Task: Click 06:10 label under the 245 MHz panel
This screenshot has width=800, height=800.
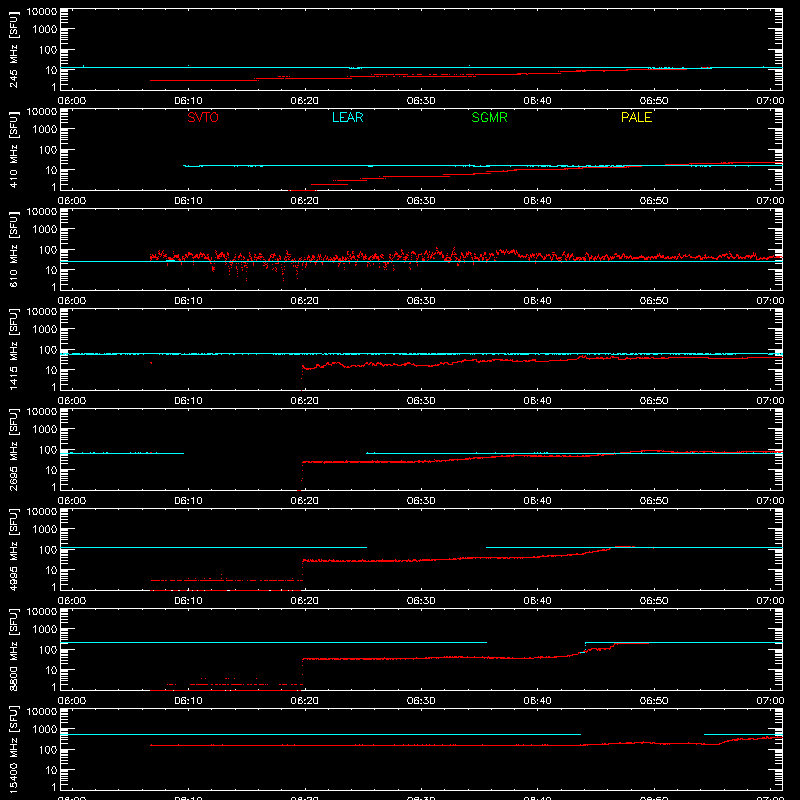Action: click(188, 101)
